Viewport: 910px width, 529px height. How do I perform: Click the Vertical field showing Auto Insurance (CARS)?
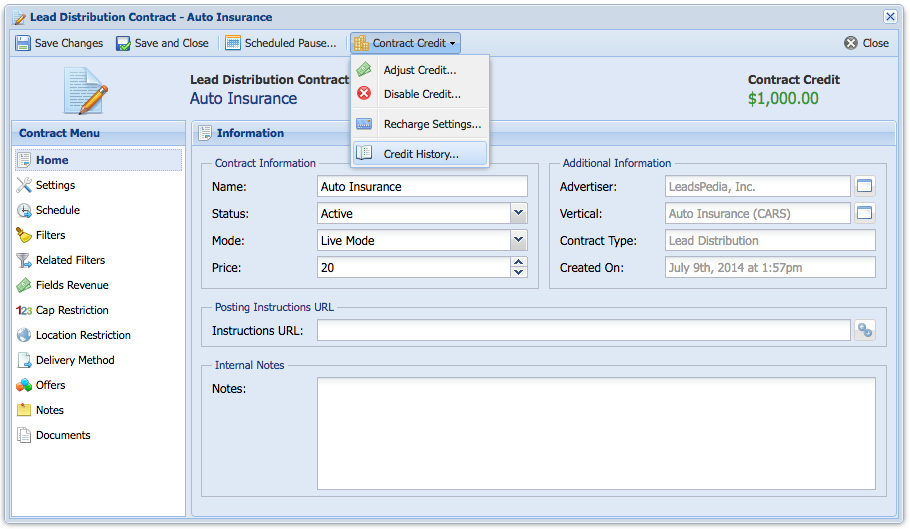click(757, 213)
